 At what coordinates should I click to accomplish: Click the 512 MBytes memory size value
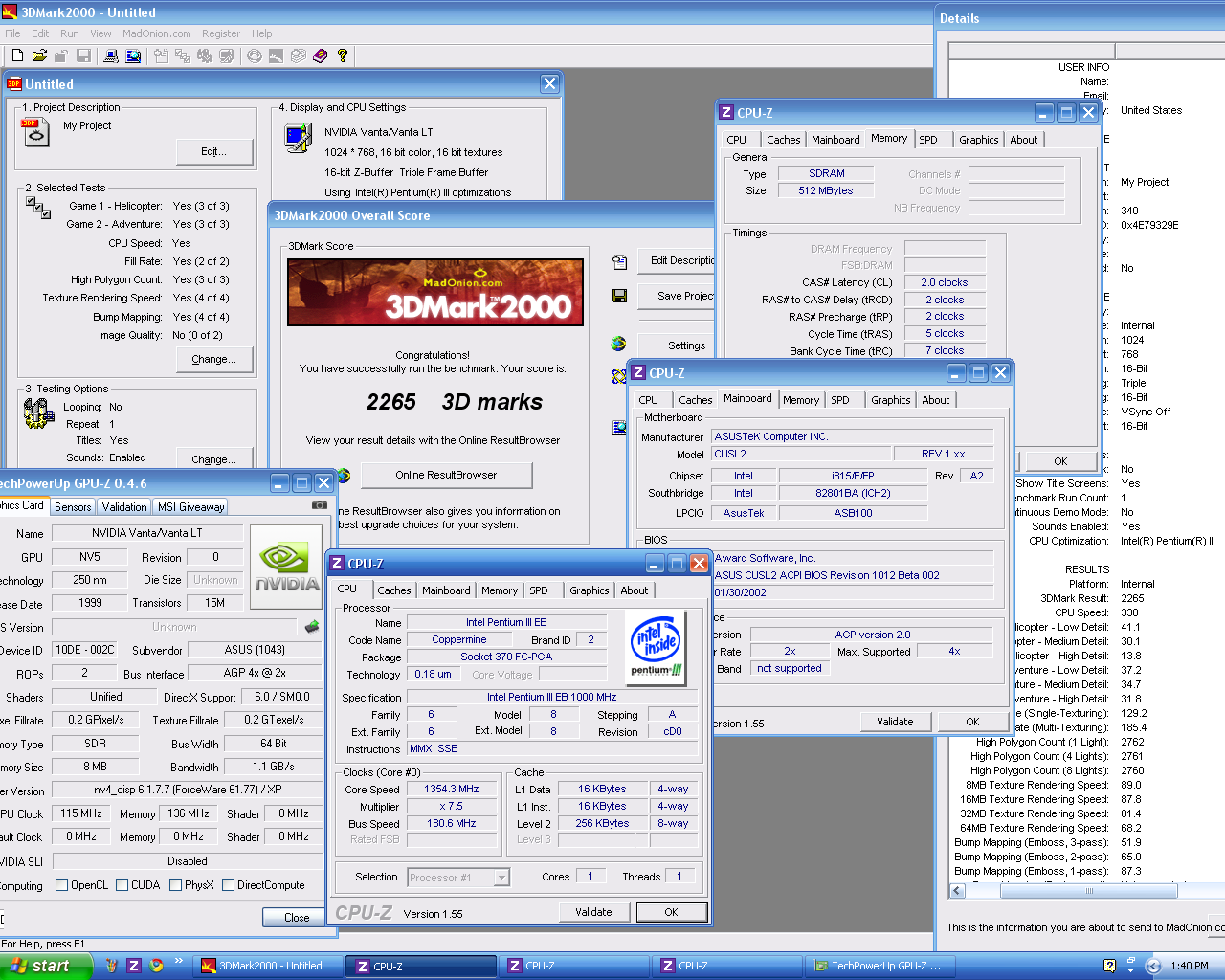[x=826, y=190]
